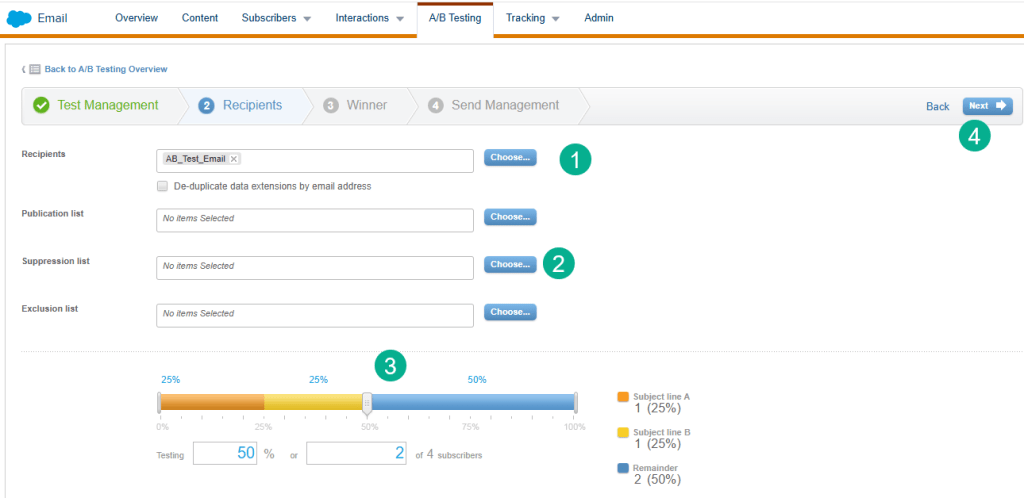The image size is (1024, 498).
Task: Open the Admin tab
Action: click(599, 18)
